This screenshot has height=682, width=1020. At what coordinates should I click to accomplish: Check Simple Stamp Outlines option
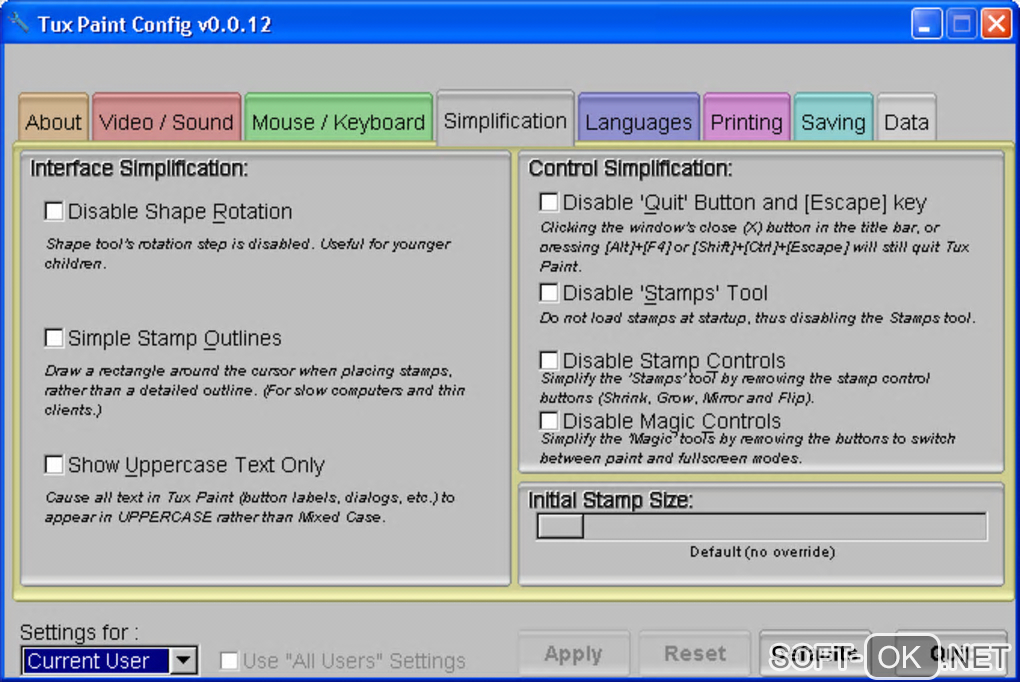[54, 338]
